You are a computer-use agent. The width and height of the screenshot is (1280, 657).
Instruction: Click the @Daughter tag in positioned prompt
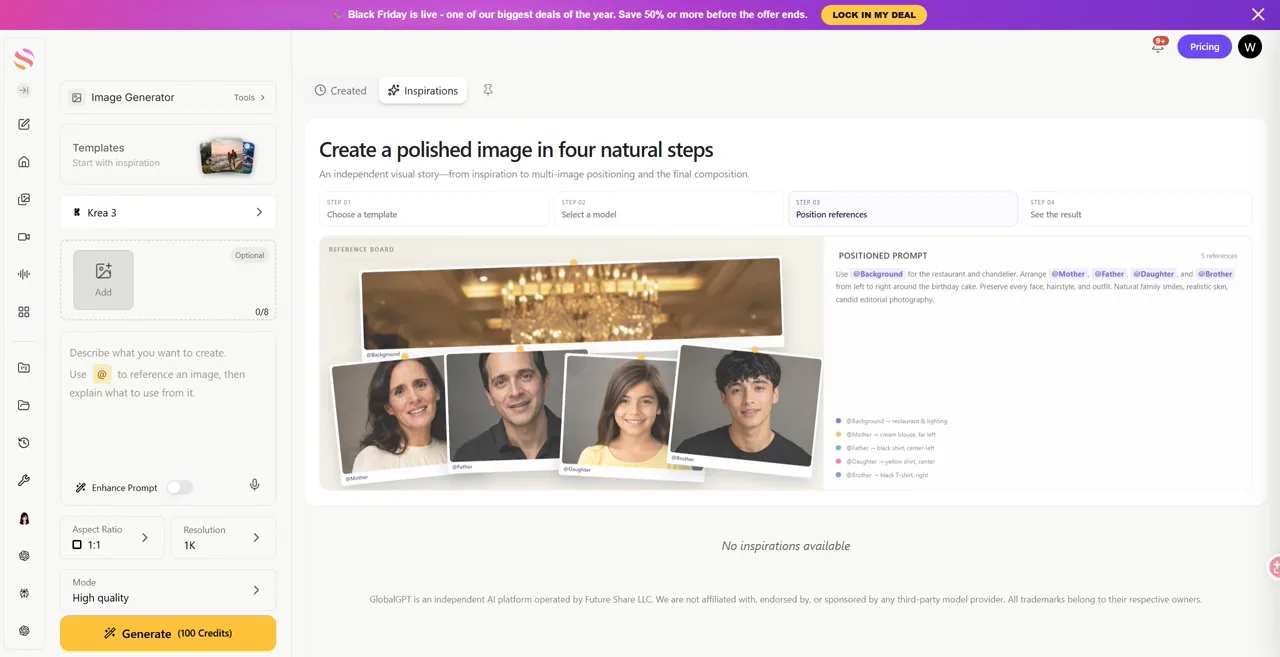pos(1154,274)
